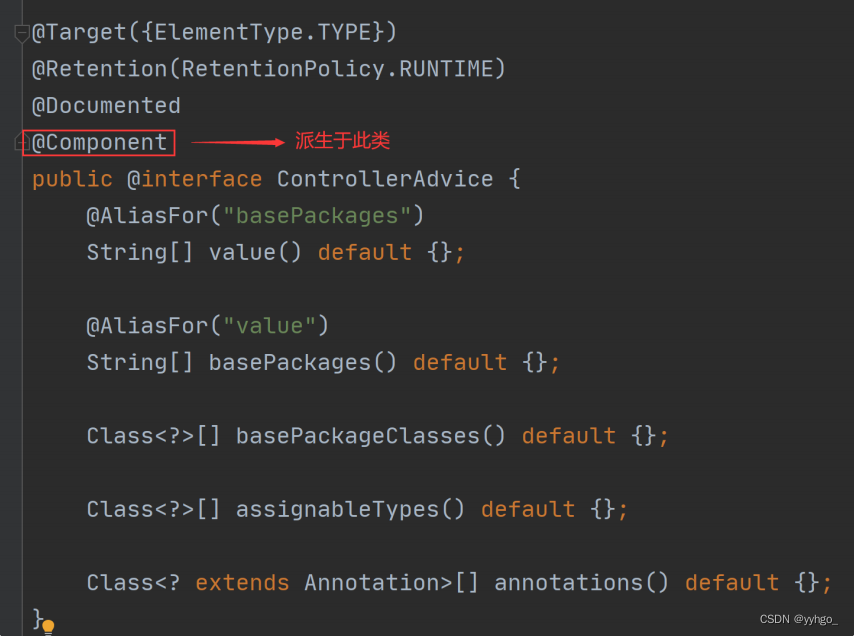Click the @Component annotation in the red box
The image size is (854, 636).
coord(99,143)
